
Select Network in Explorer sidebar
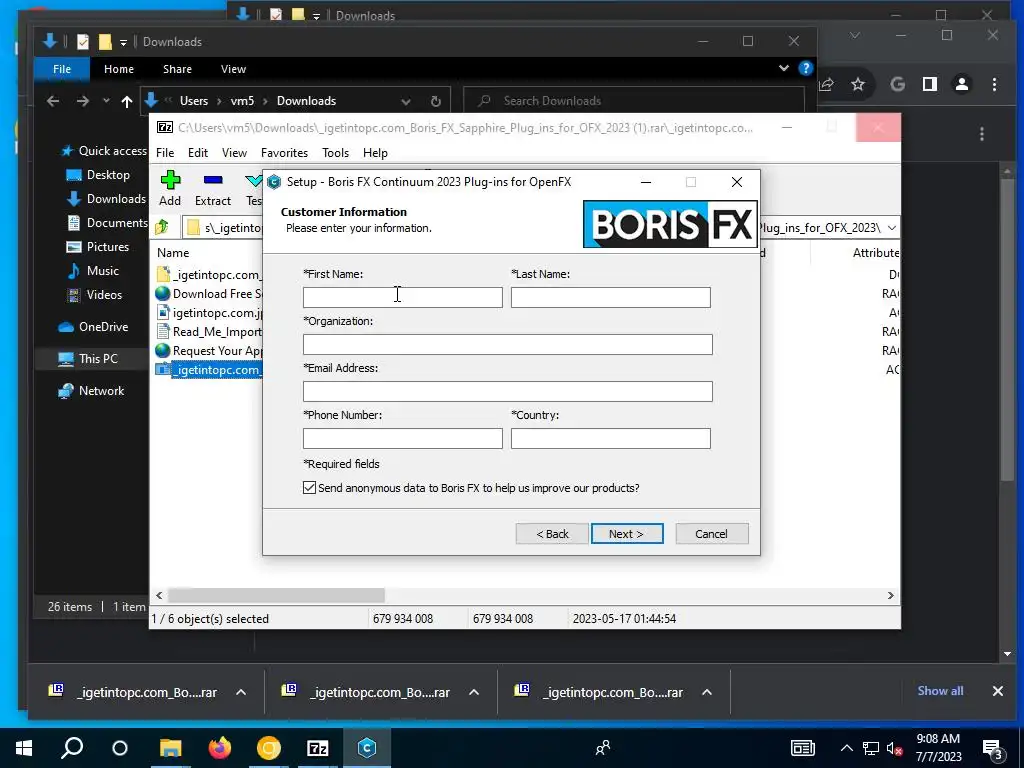91,391
